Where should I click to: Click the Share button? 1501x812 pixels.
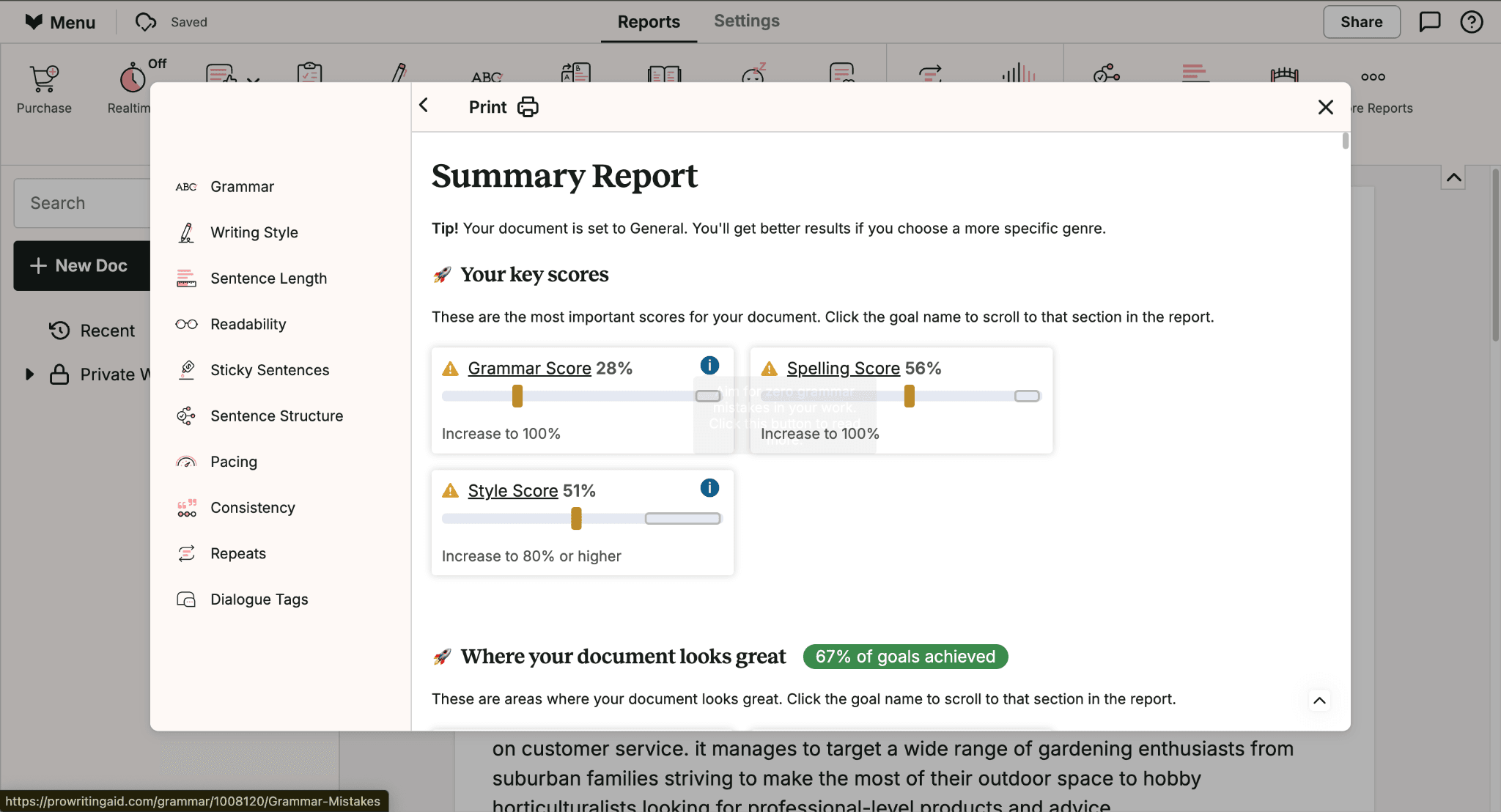point(1362,22)
